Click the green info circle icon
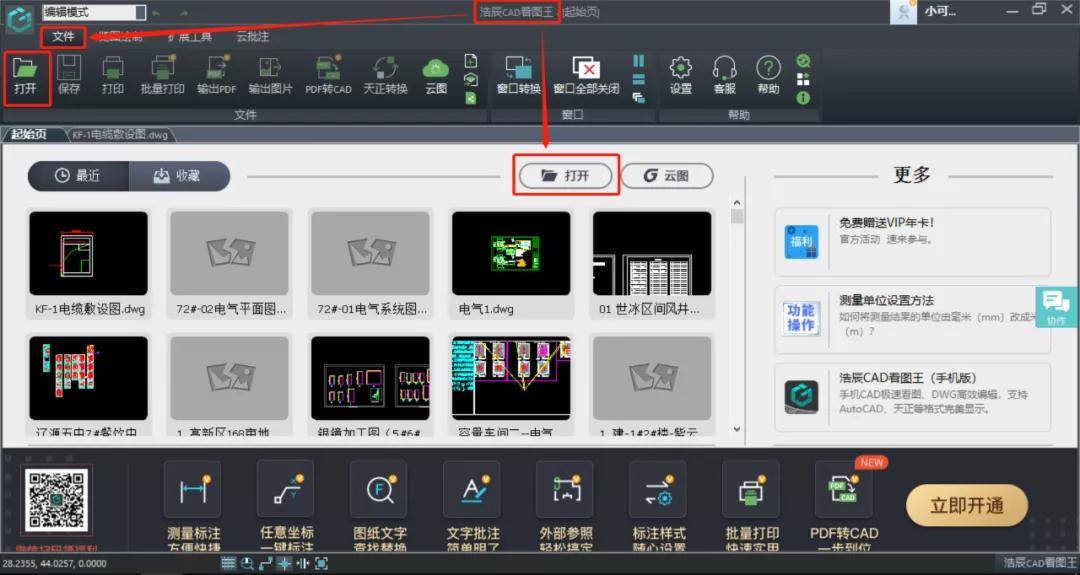 [803, 98]
